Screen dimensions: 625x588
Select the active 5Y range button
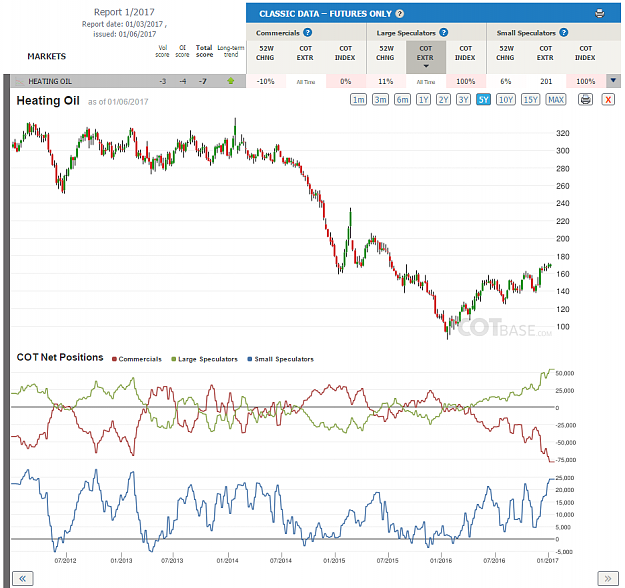click(483, 99)
